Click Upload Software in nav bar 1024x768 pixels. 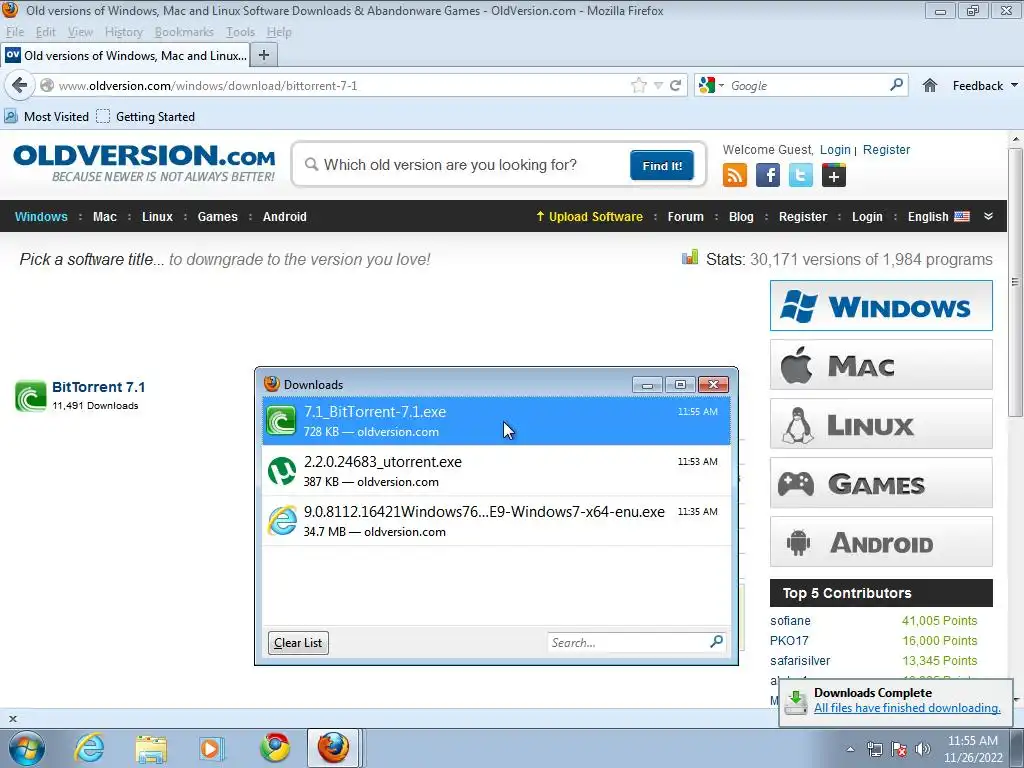[x=589, y=217]
